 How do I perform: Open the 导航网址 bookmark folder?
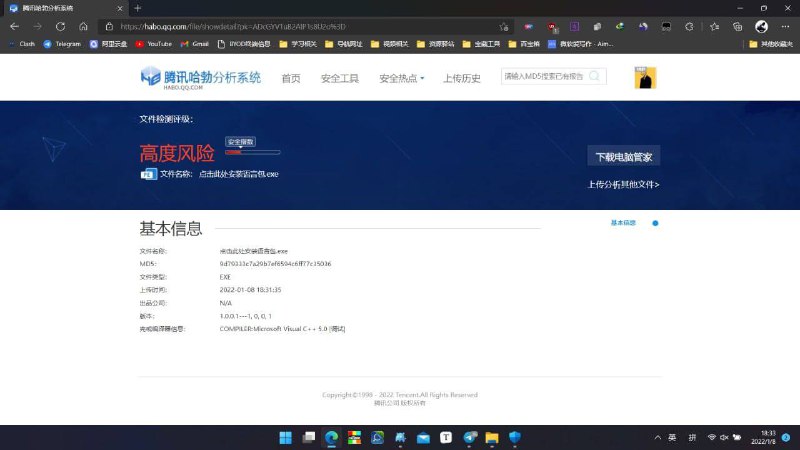click(x=343, y=44)
